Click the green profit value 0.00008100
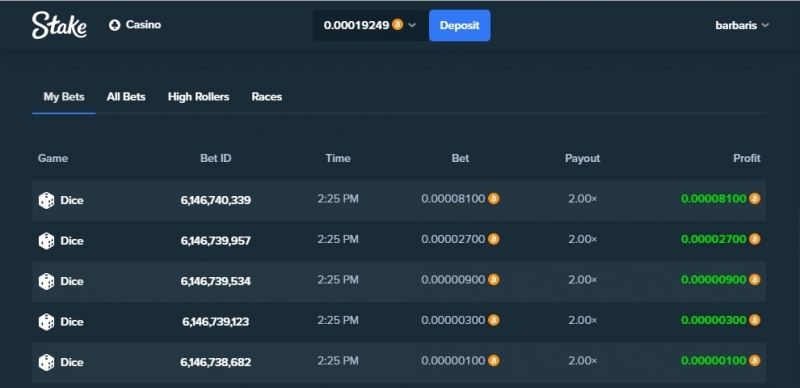The width and height of the screenshot is (800, 388). (714, 199)
